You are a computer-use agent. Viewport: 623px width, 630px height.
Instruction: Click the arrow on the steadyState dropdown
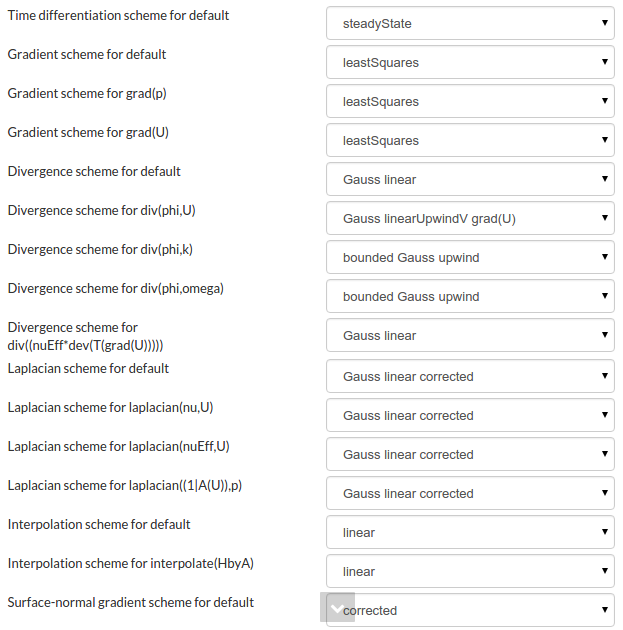click(x=604, y=23)
